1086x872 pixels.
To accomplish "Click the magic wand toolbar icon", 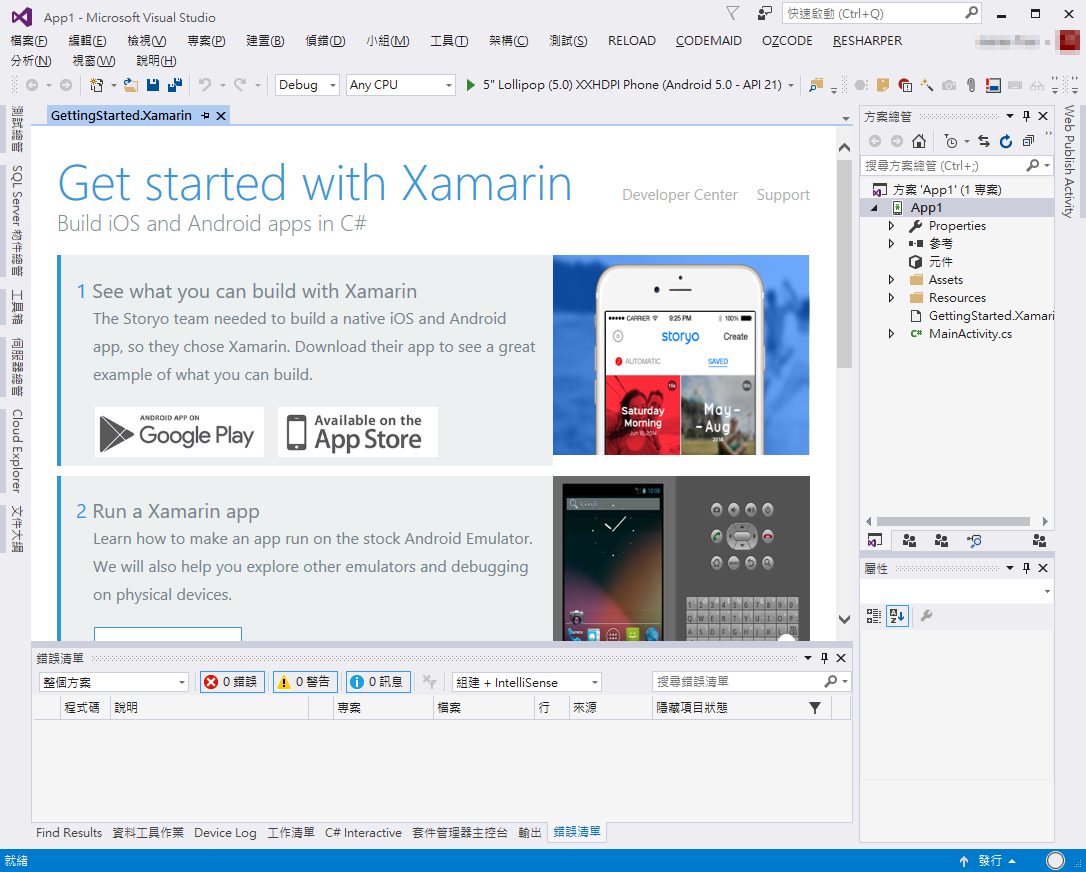I will pyautogui.click(x=927, y=85).
